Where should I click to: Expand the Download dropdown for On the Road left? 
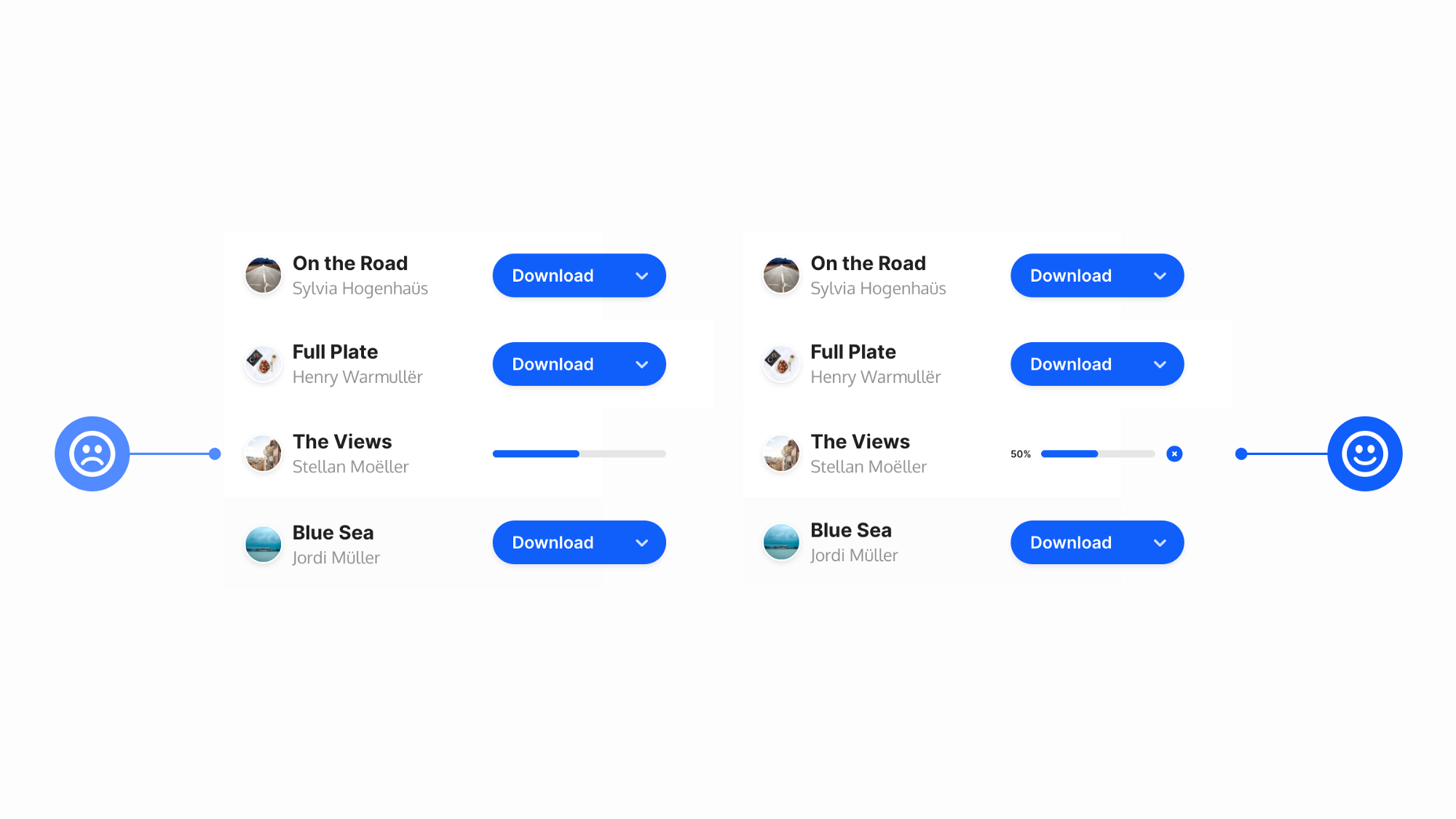click(641, 275)
